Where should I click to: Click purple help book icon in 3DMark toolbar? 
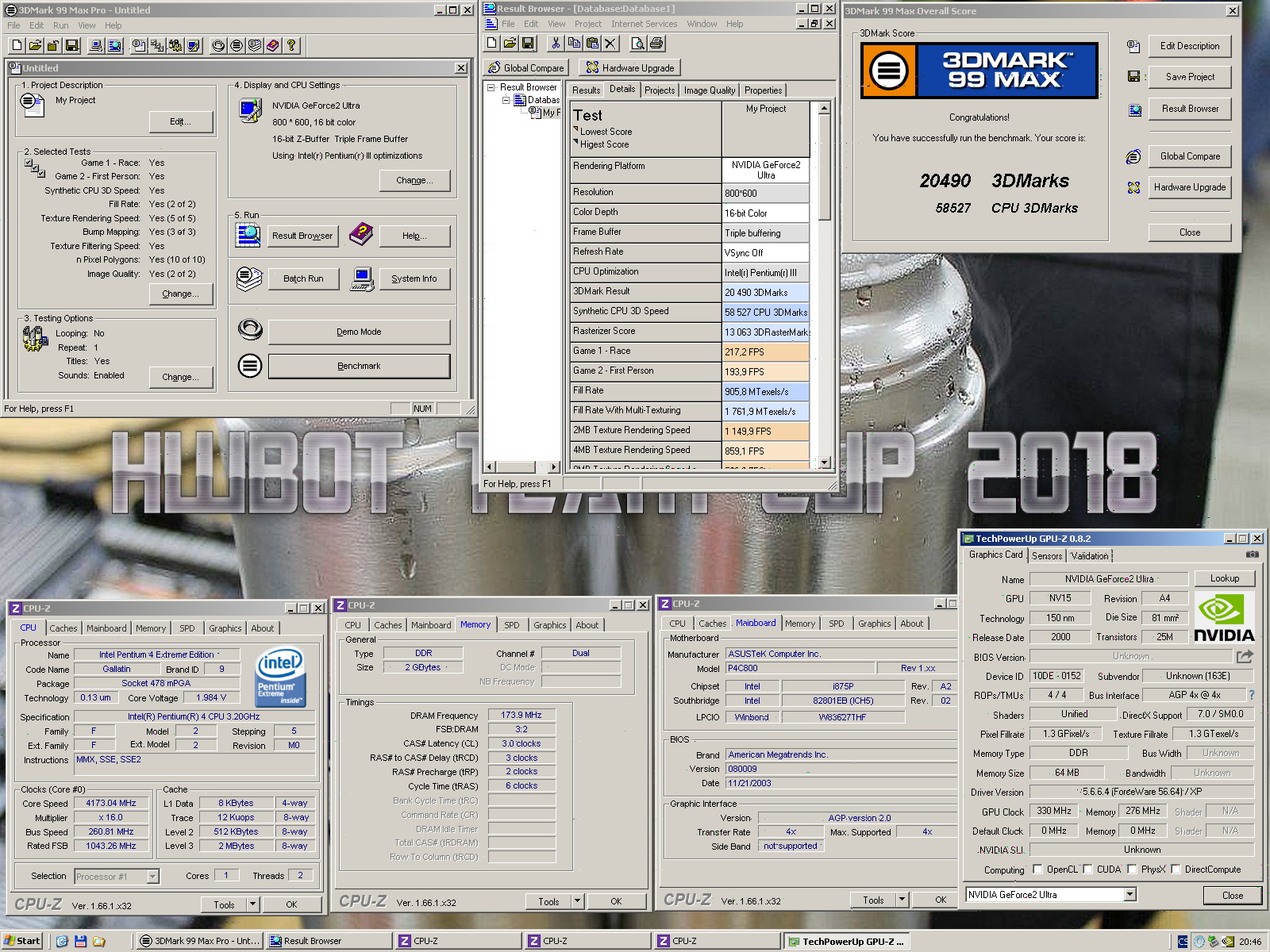pyautogui.click(x=273, y=45)
